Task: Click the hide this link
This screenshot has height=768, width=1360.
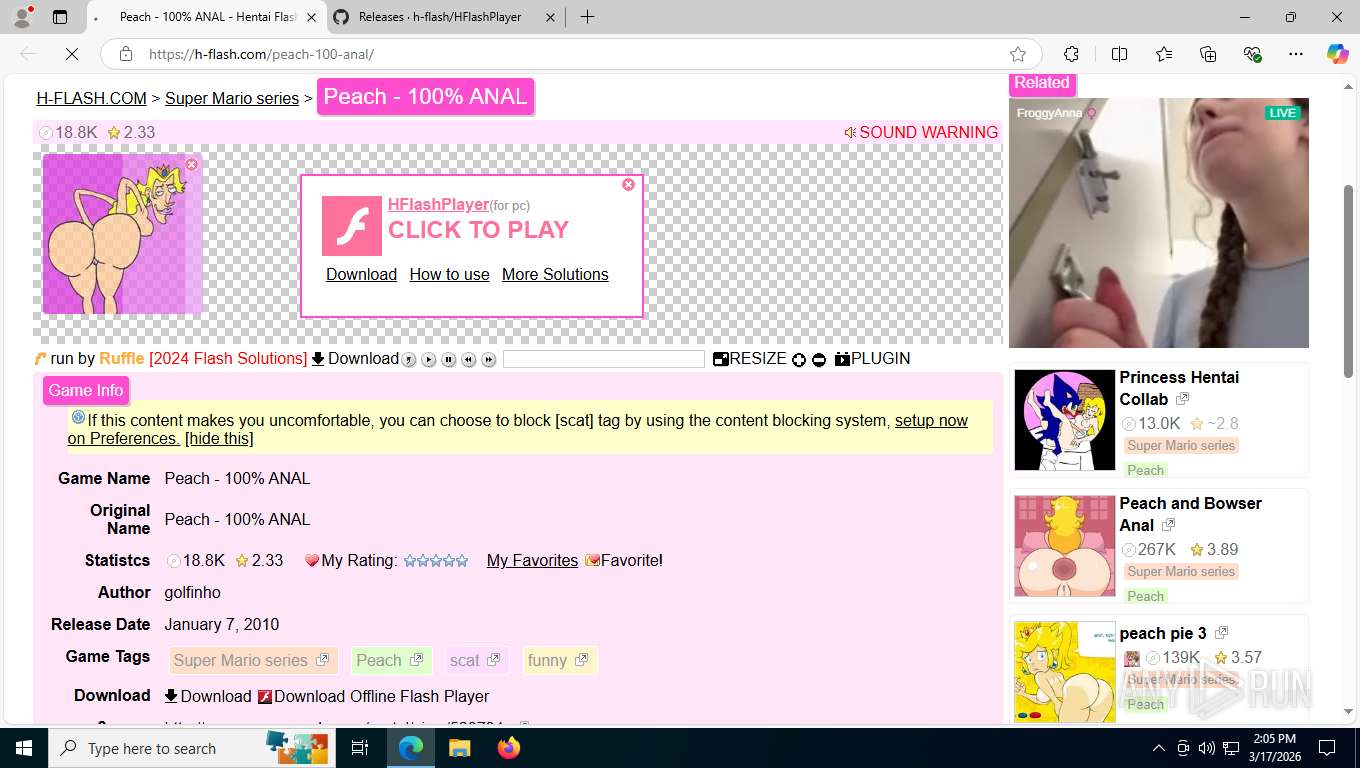Action: 219,438
